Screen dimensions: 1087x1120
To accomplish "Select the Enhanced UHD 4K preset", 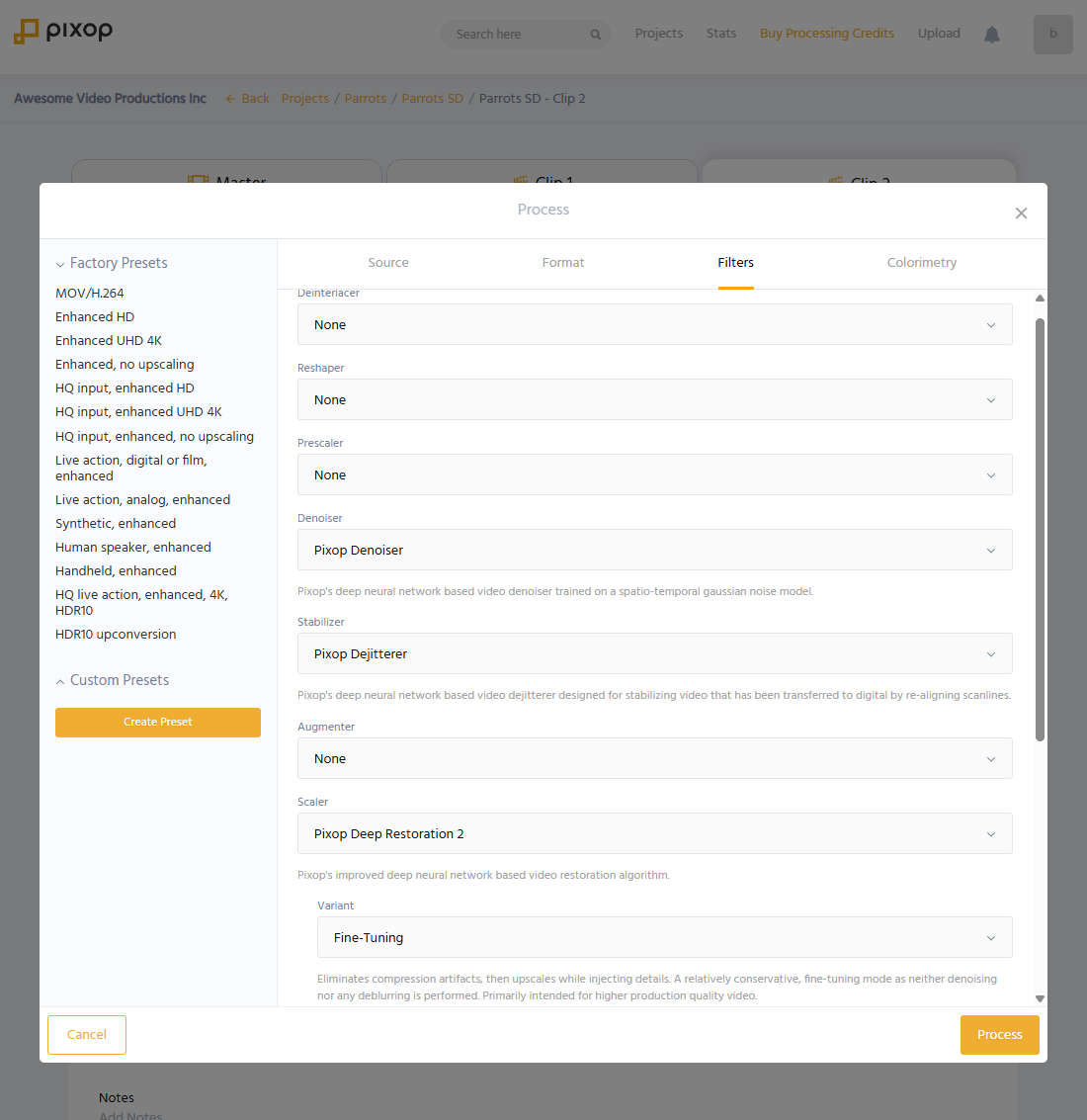I will (x=109, y=341).
